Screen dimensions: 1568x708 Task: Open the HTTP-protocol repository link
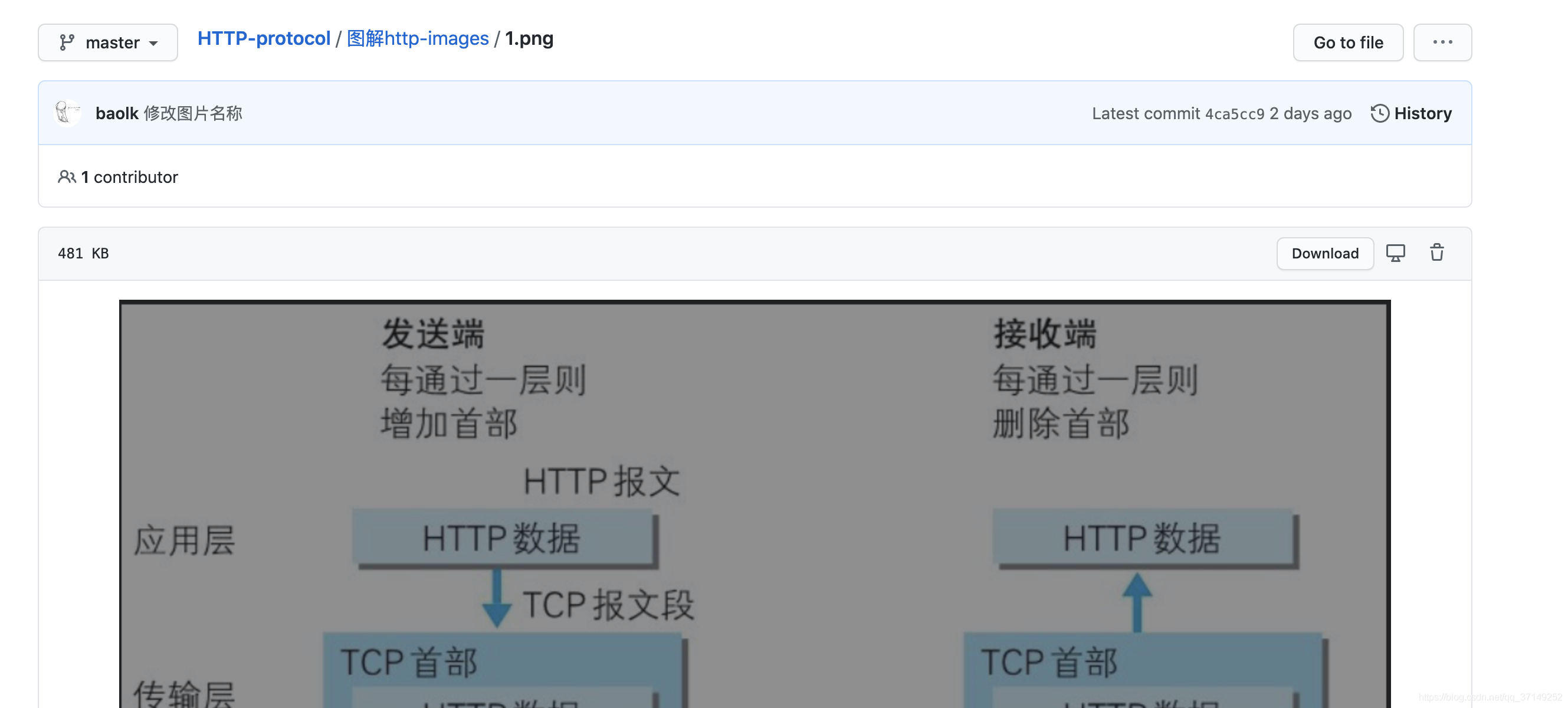tap(264, 38)
